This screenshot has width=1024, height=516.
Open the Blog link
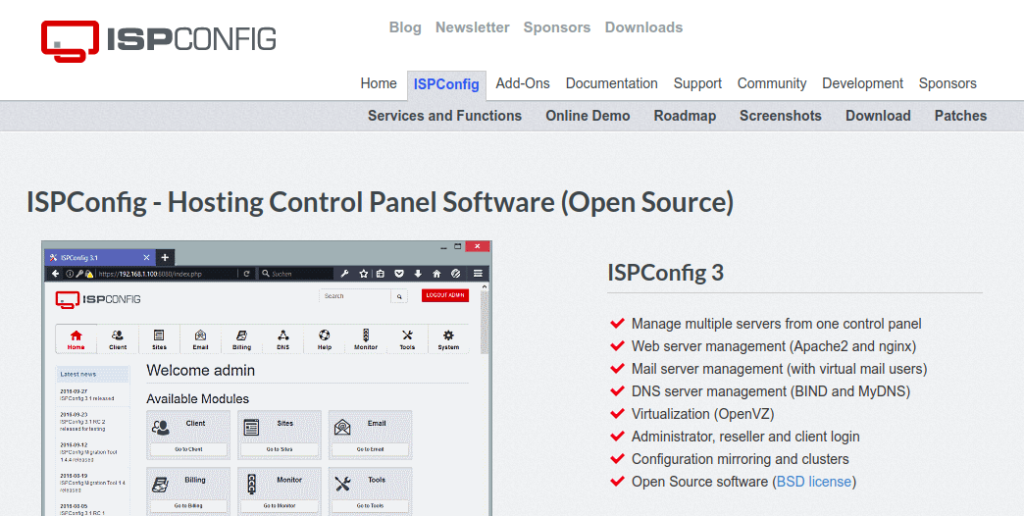tap(405, 27)
